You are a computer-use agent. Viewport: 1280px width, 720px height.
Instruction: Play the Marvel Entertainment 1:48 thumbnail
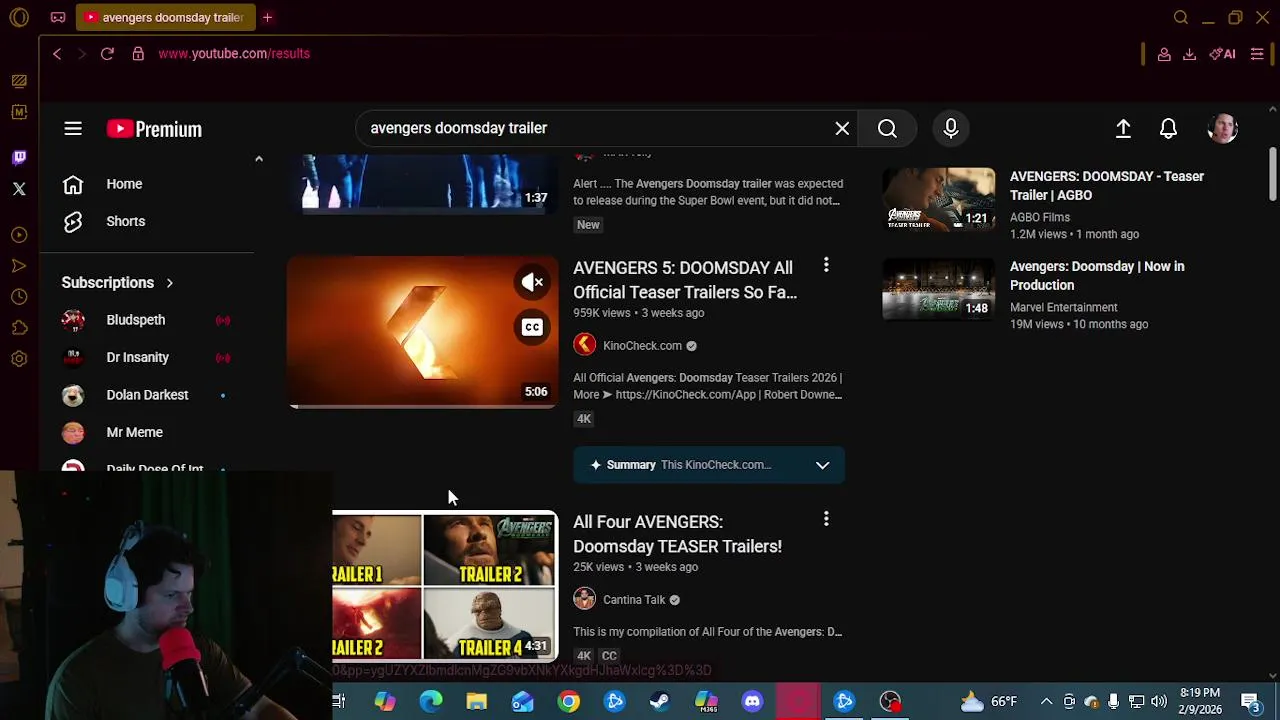[x=938, y=289]
